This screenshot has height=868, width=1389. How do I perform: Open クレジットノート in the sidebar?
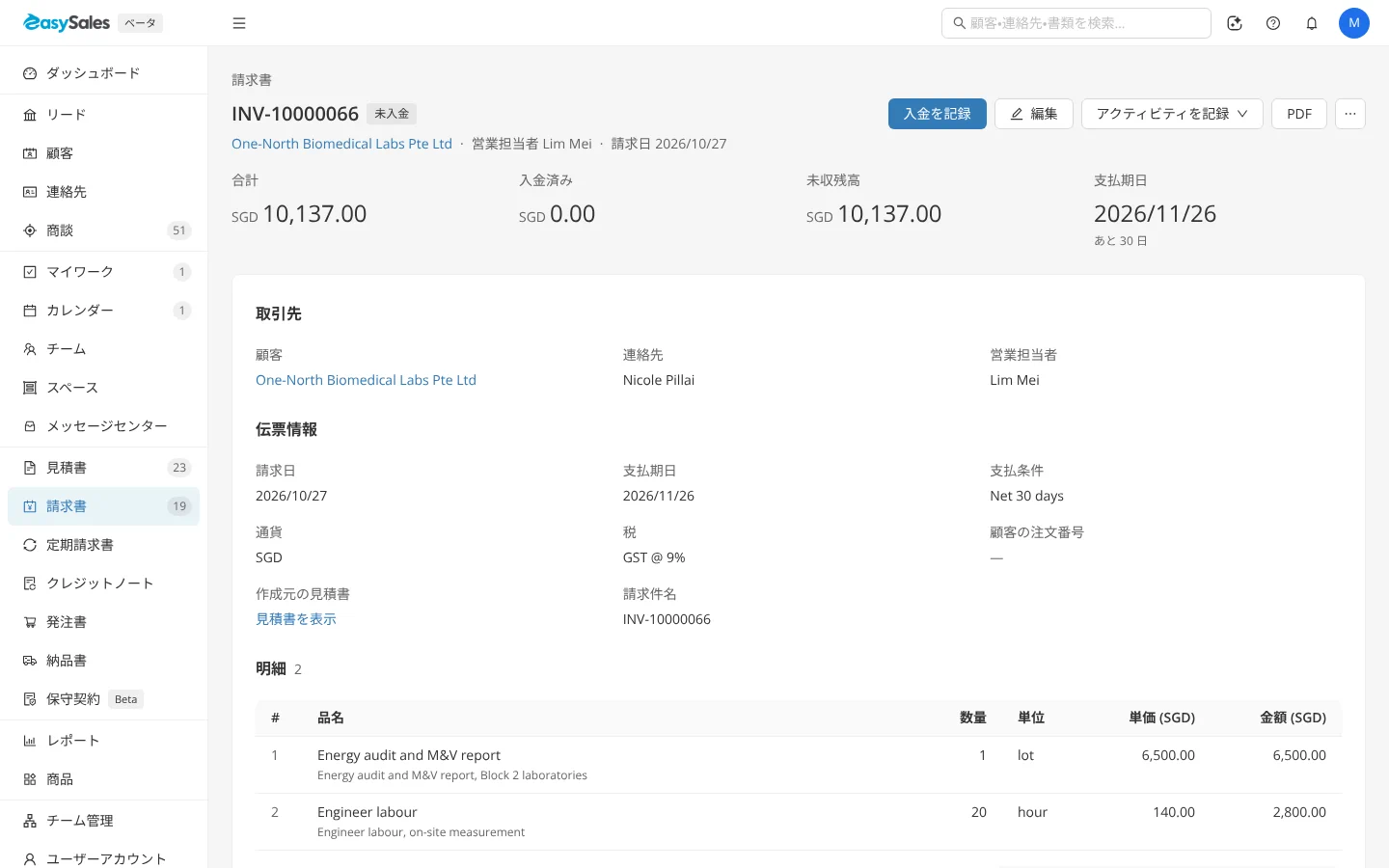(x=103, y=583)
